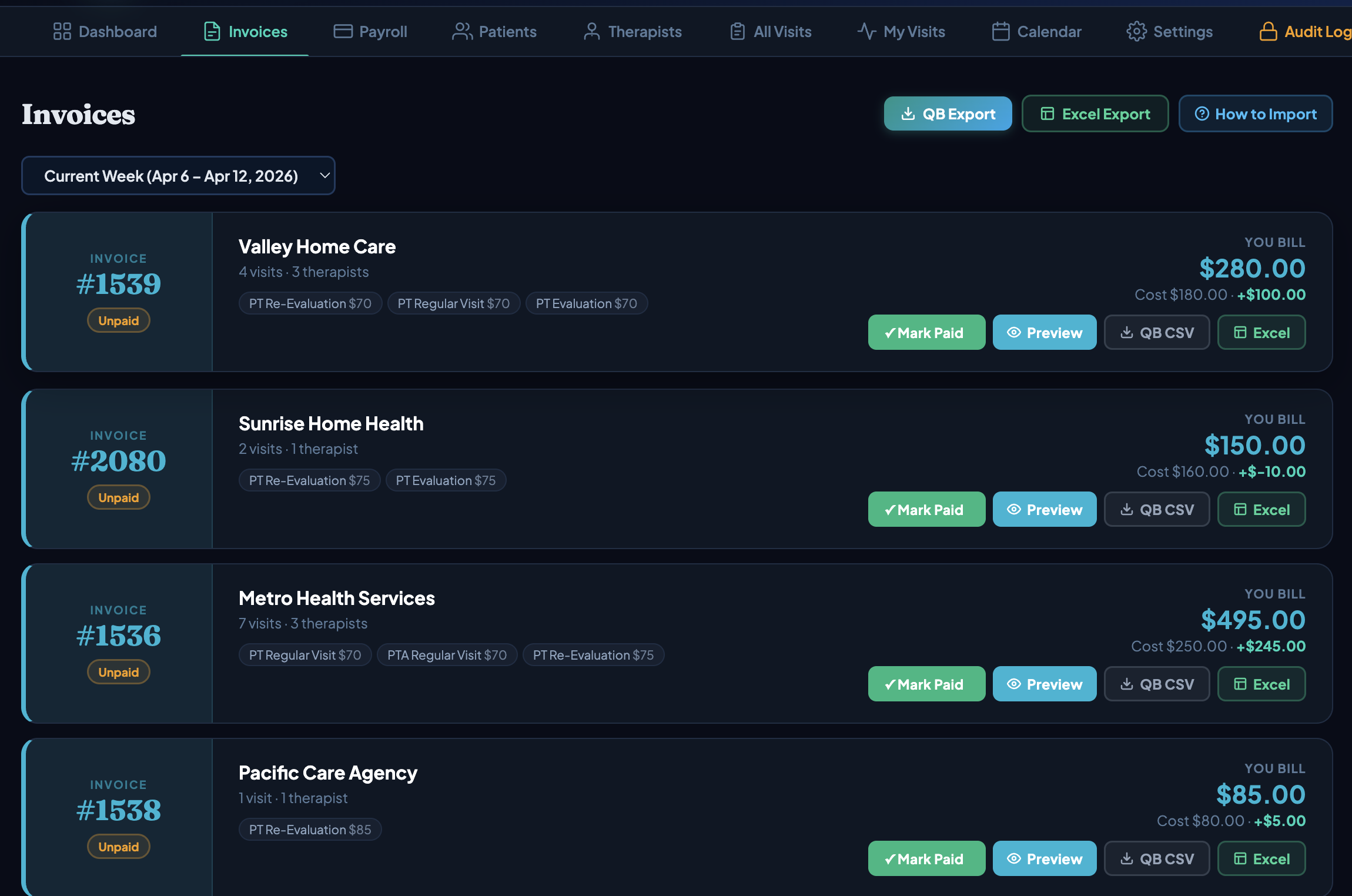Click download icon on QB Export button
The width and height of the screenshot is (1352, 896).
tap(908, 113)
